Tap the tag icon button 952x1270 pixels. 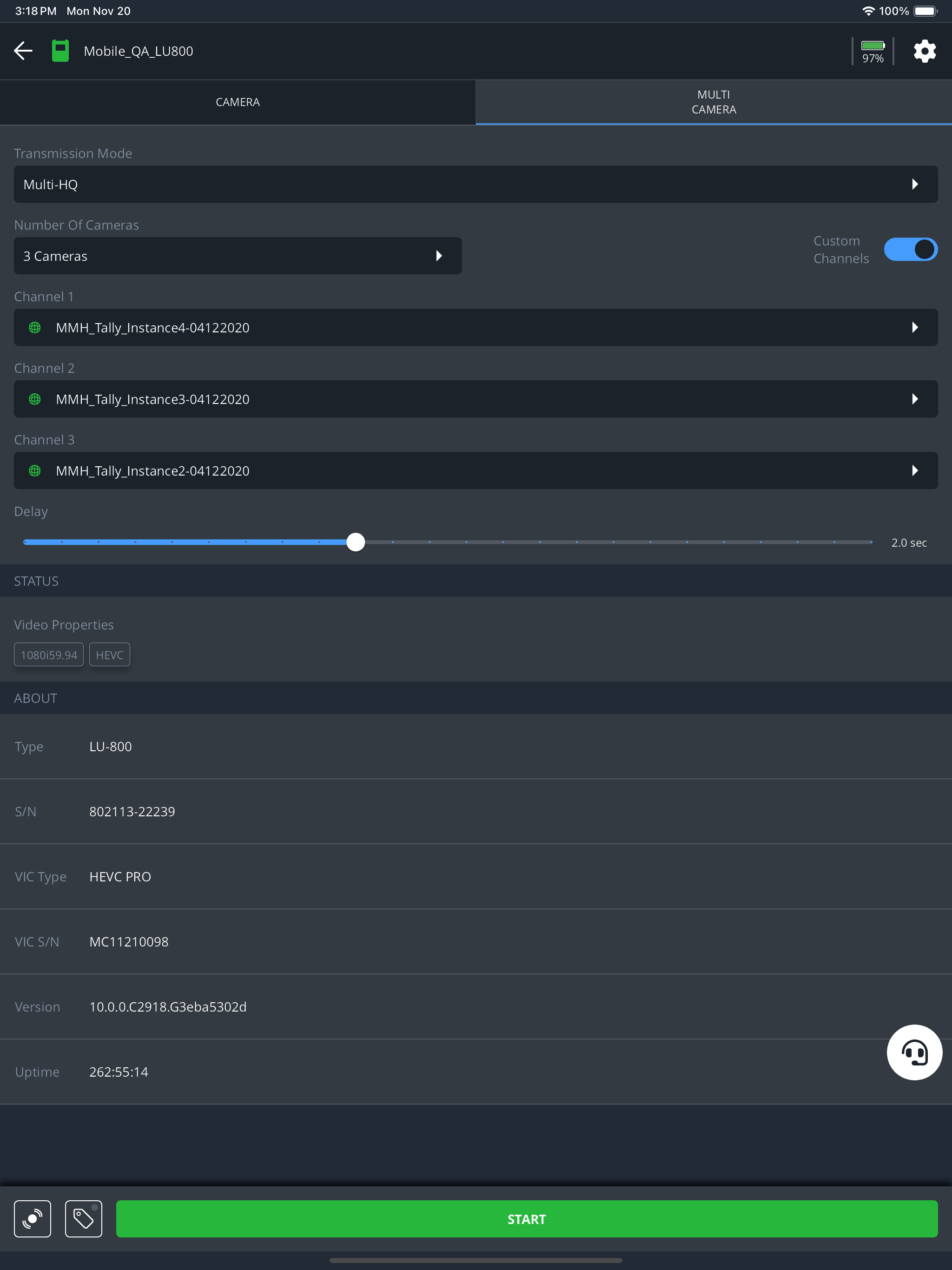(x=84, y=1218)
